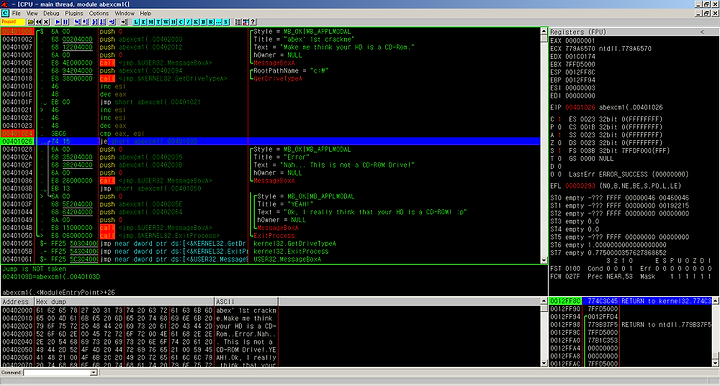Open Breakpoints window with B icon
720x386 pixels.
[203, 22]
